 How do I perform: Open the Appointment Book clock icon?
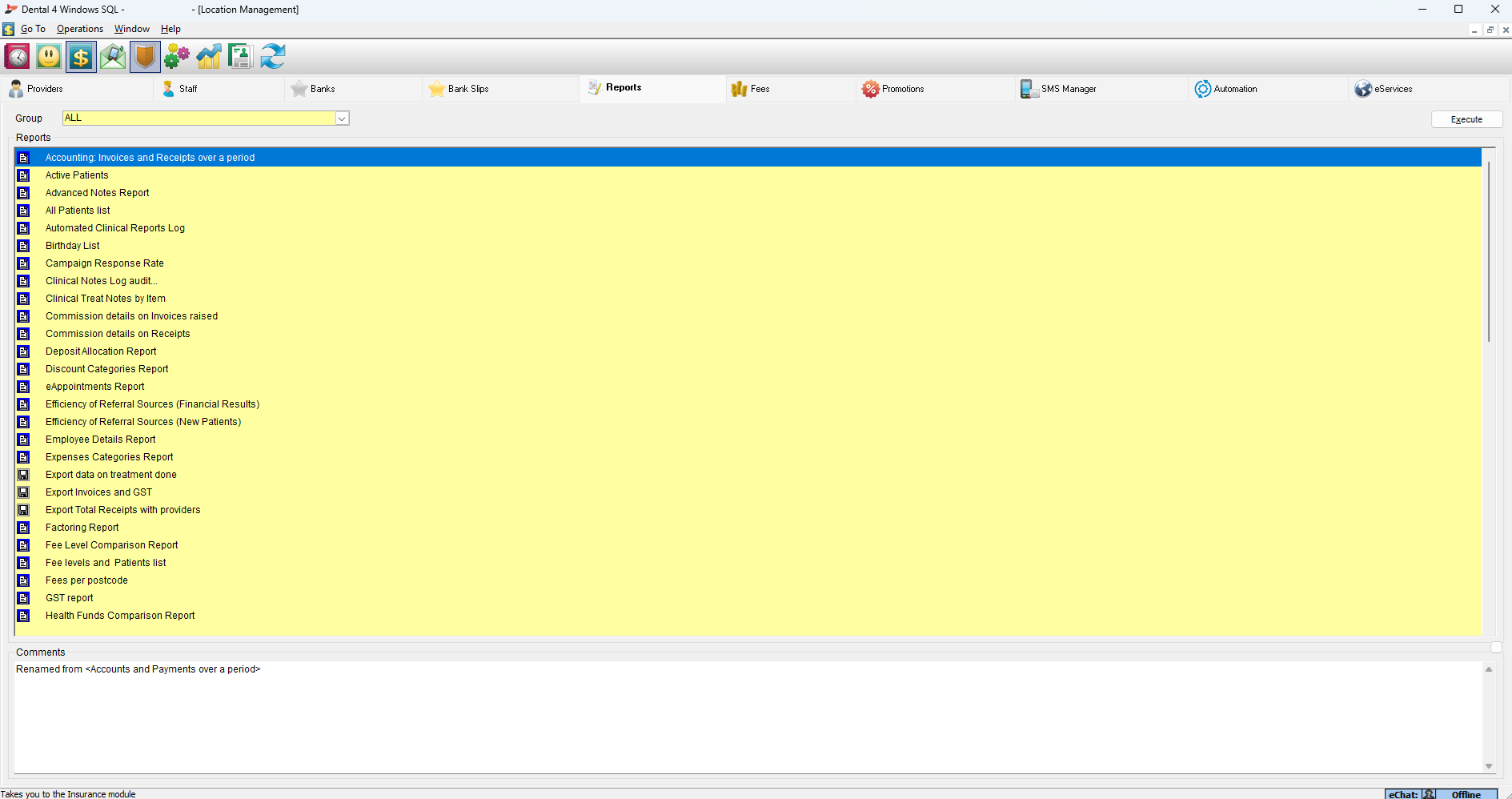[x=17, y=57]
